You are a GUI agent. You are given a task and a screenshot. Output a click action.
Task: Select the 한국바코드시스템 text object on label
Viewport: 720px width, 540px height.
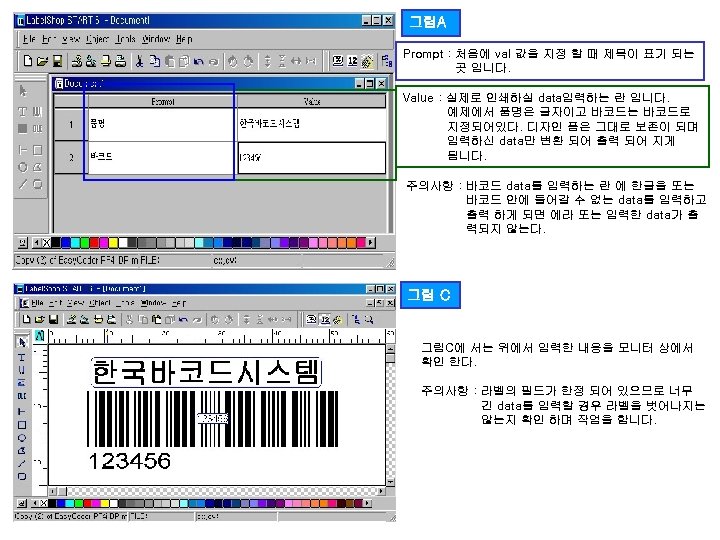coord(206,372)
